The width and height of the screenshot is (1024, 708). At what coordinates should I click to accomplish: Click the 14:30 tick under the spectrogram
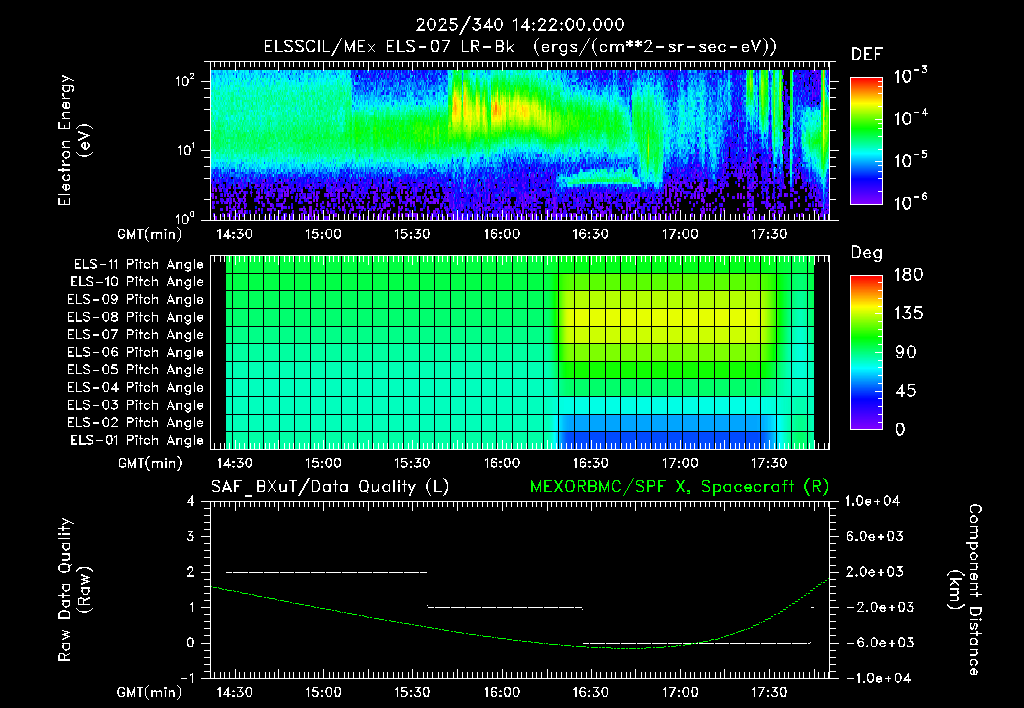234,234
